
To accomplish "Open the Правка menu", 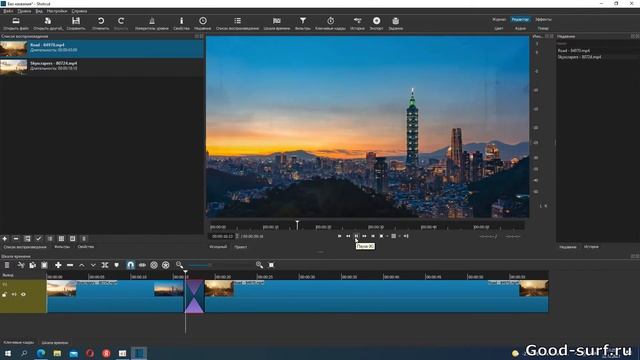I will (24, 11).
